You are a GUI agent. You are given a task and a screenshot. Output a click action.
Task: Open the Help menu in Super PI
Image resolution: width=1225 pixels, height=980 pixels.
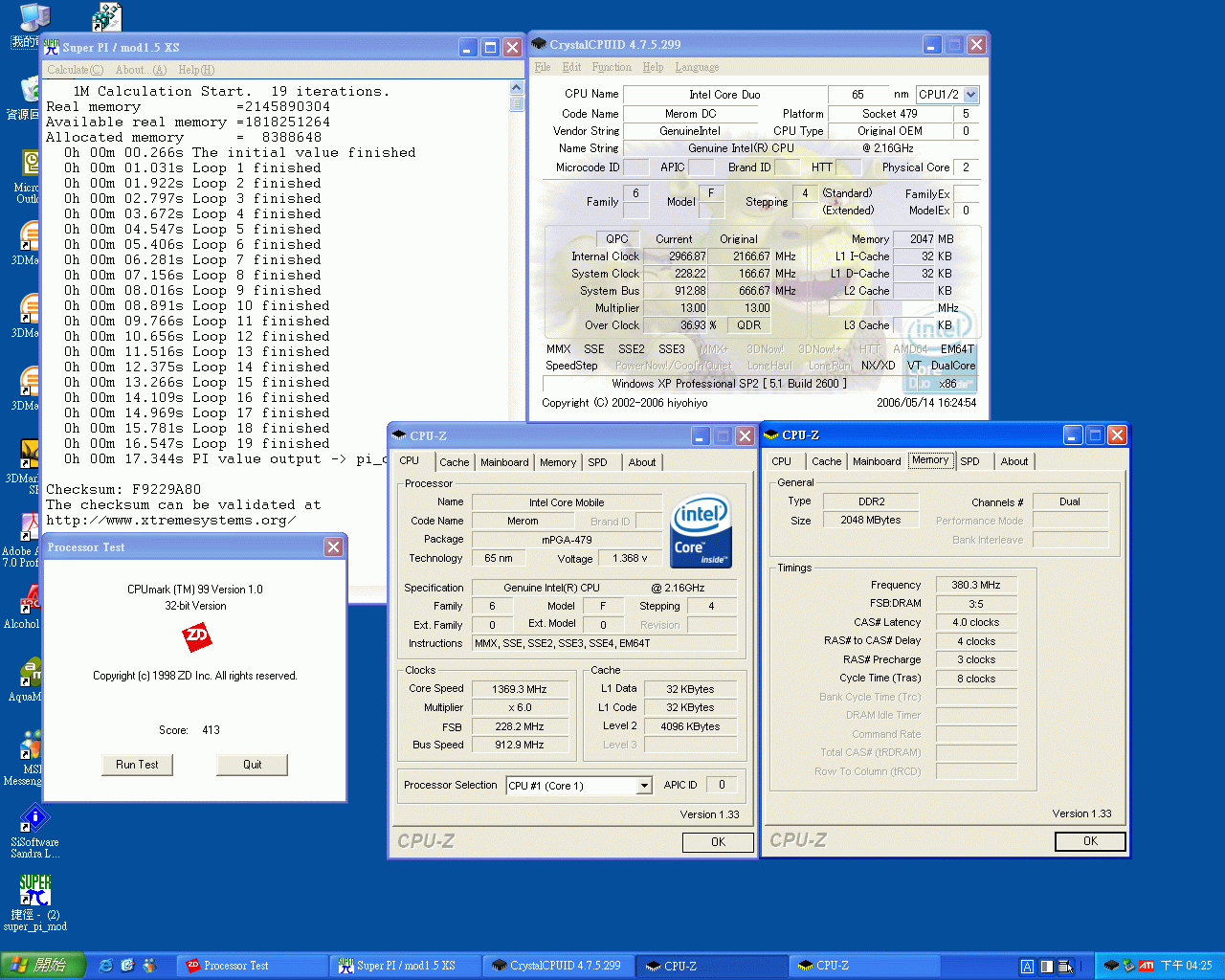click(196, 70)
